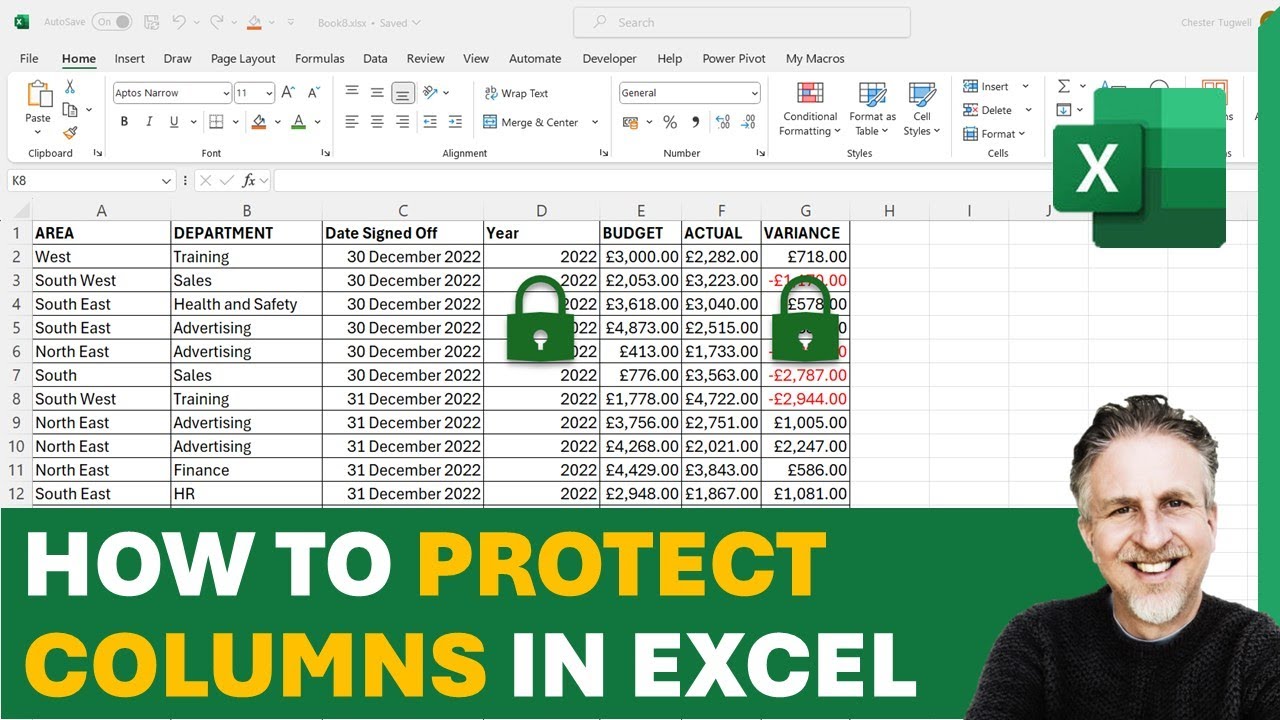Viewport: 1280px width, 720px height.
Task: Click the fill color bucket in the title bar
Action: [254, 22]
